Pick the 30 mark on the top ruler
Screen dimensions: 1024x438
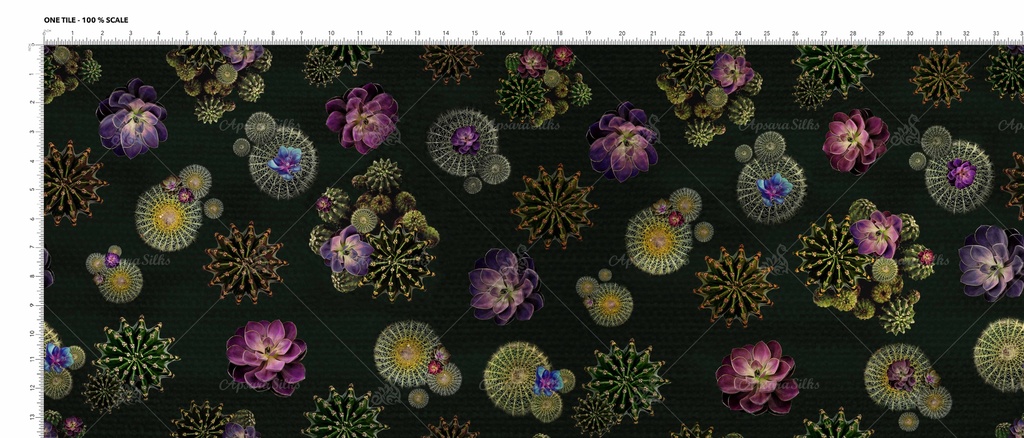click(x=909, y=35)
